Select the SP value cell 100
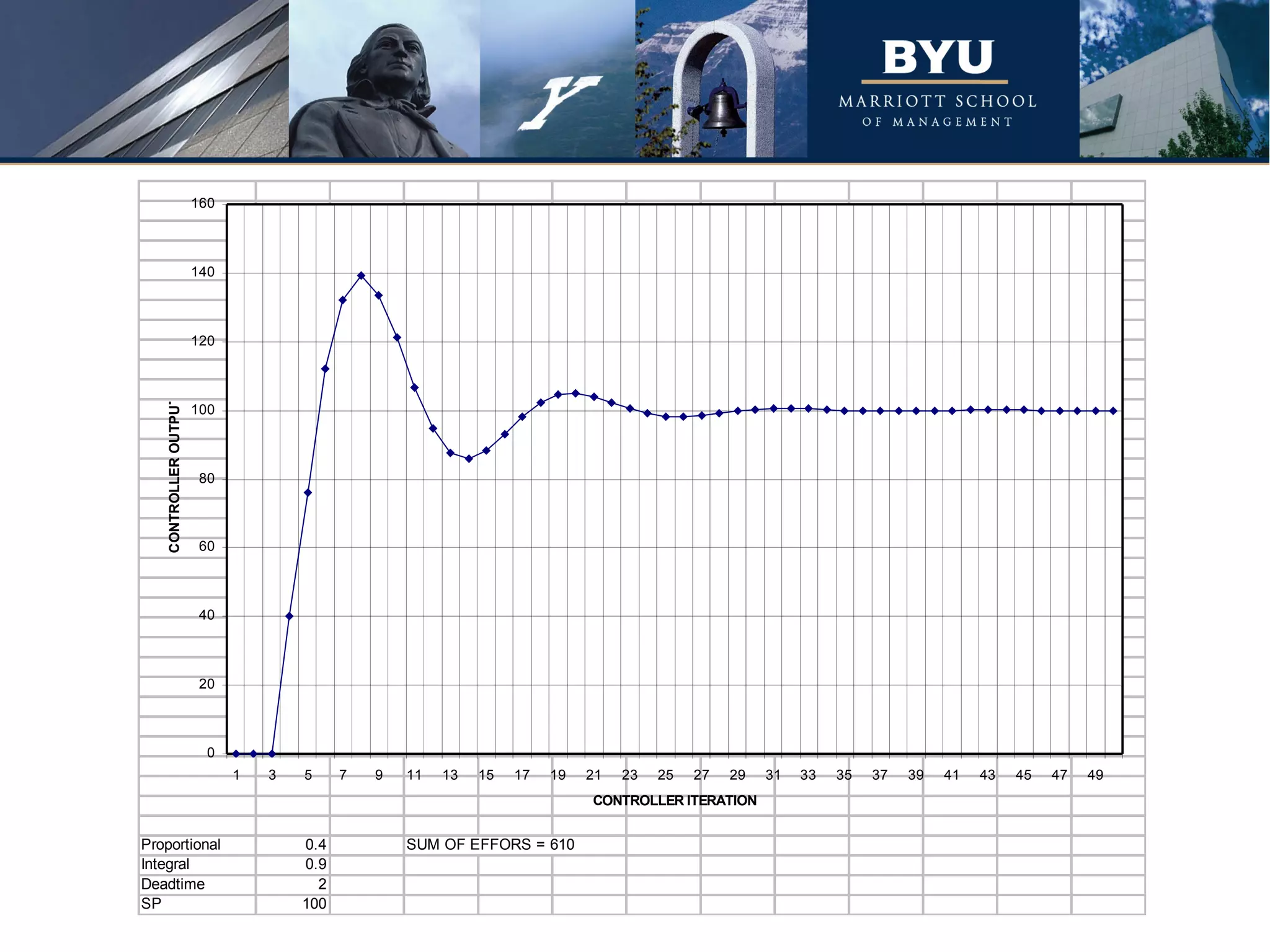 coord(293,904)
